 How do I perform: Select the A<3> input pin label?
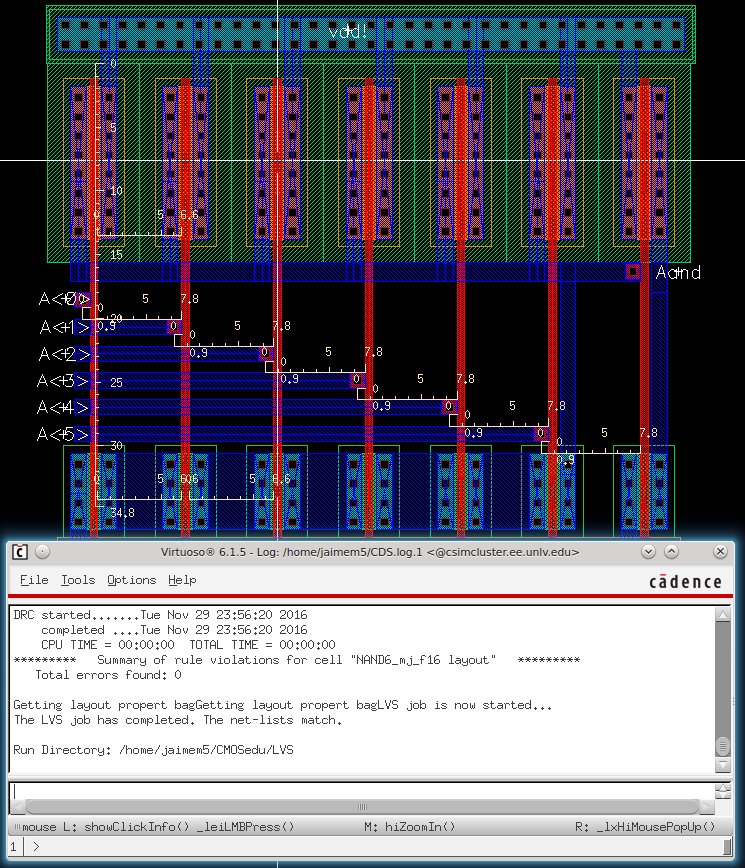pyautogui.click(x=63, y=380)
